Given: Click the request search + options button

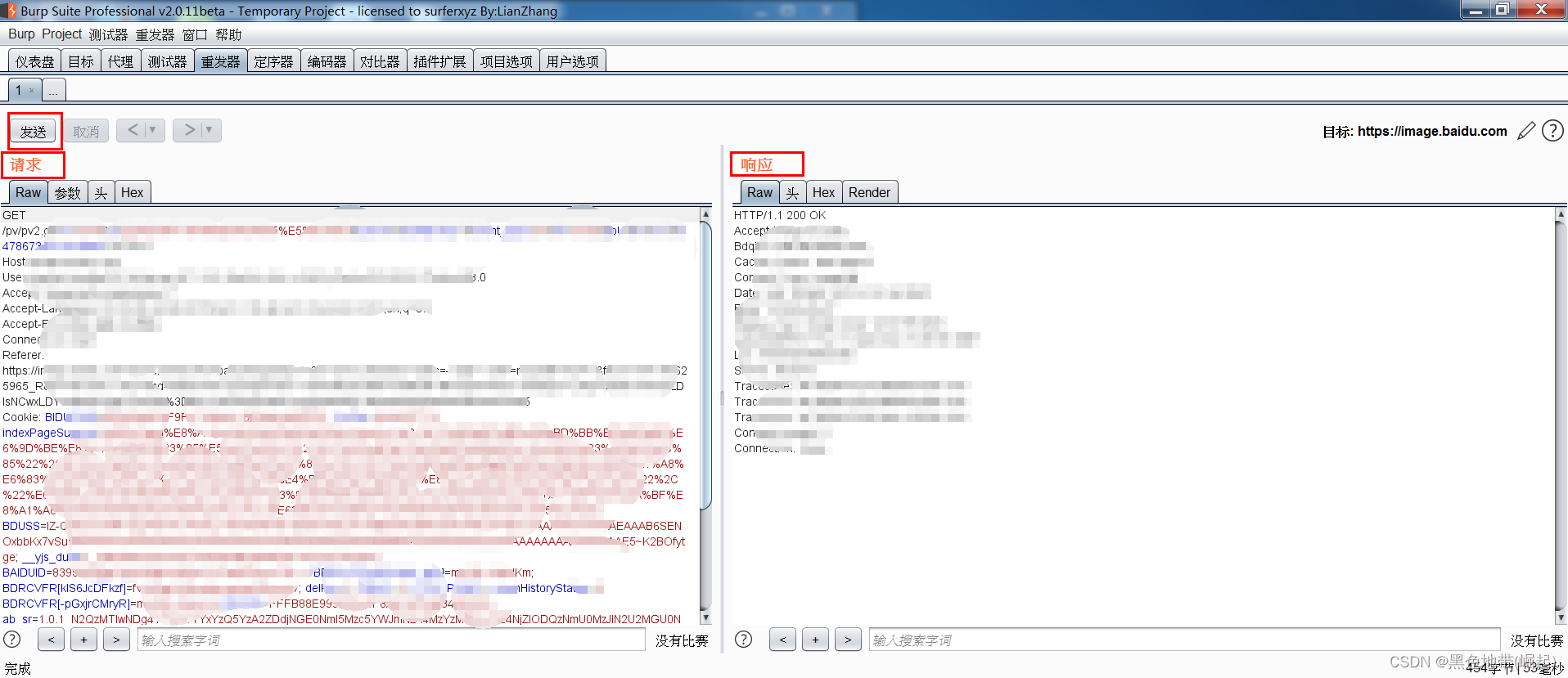Looking at the screenshot, I should coord(83,640).
